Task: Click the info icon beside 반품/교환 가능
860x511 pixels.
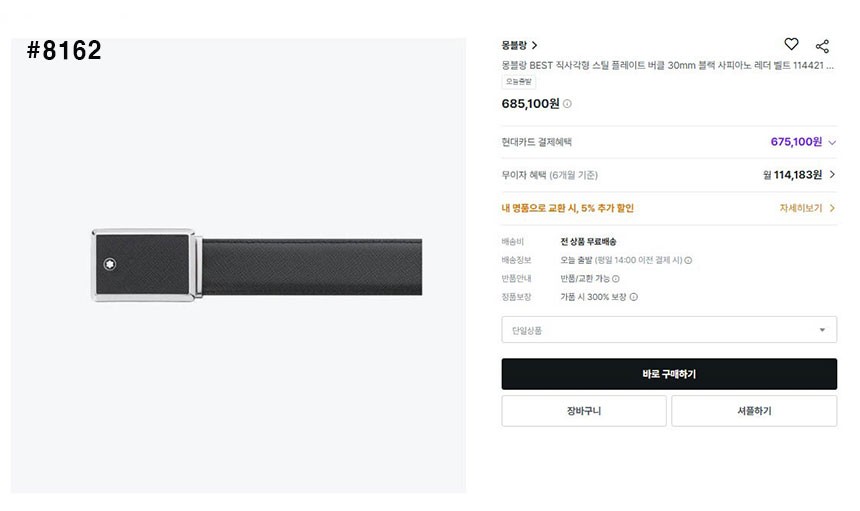Action: [616, 279]
